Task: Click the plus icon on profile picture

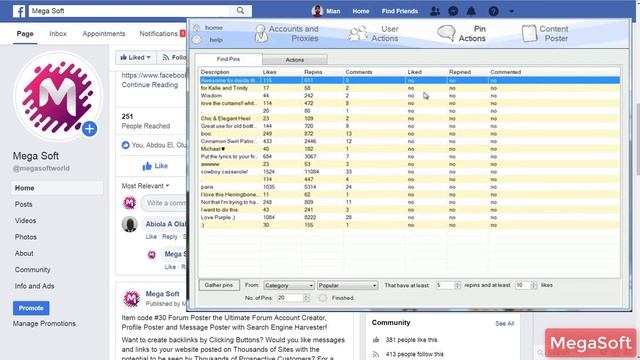Action: click(x=89, y=129)
